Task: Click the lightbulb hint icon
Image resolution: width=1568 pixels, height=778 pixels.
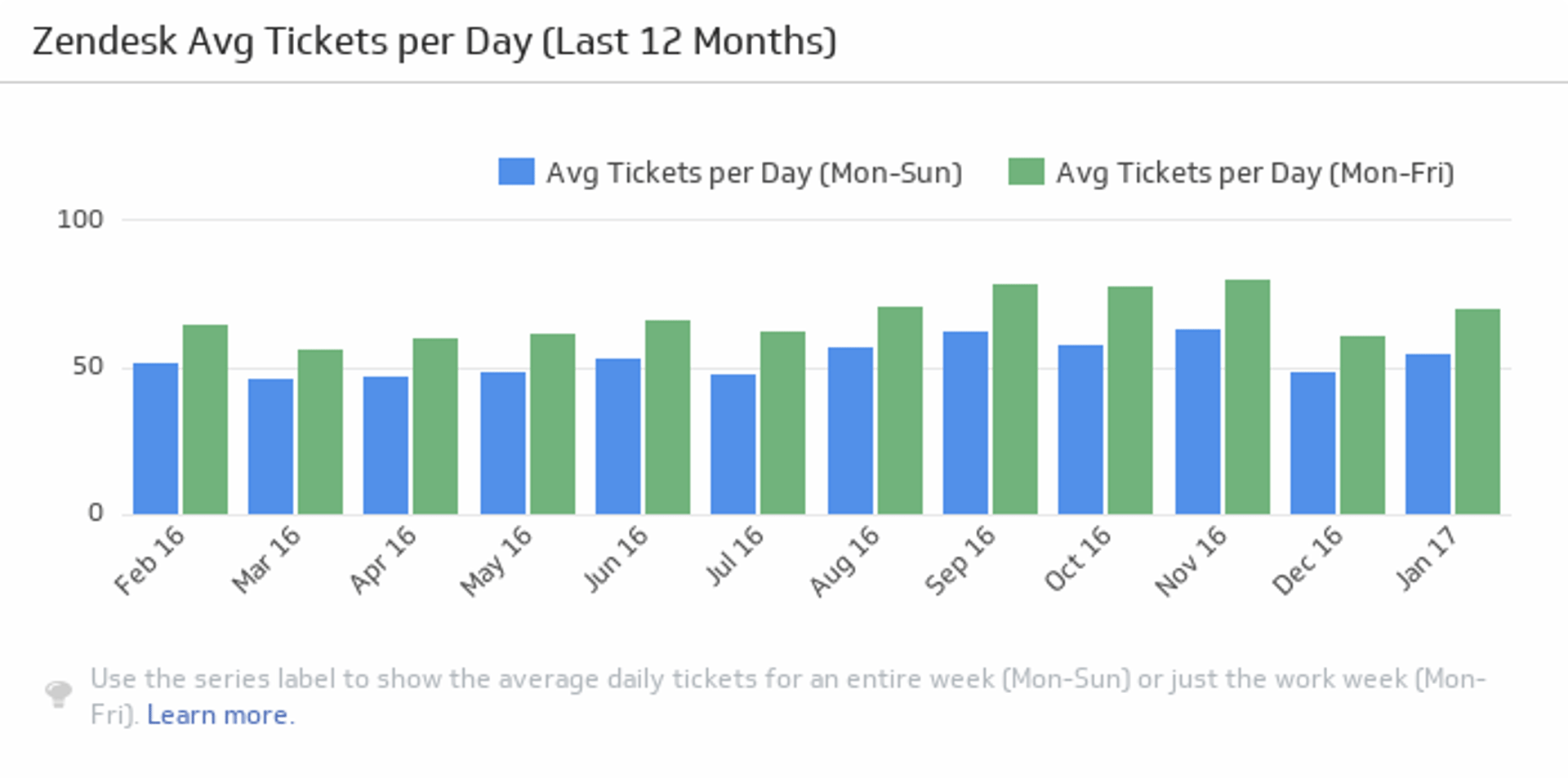Action: tap(58, 695)
